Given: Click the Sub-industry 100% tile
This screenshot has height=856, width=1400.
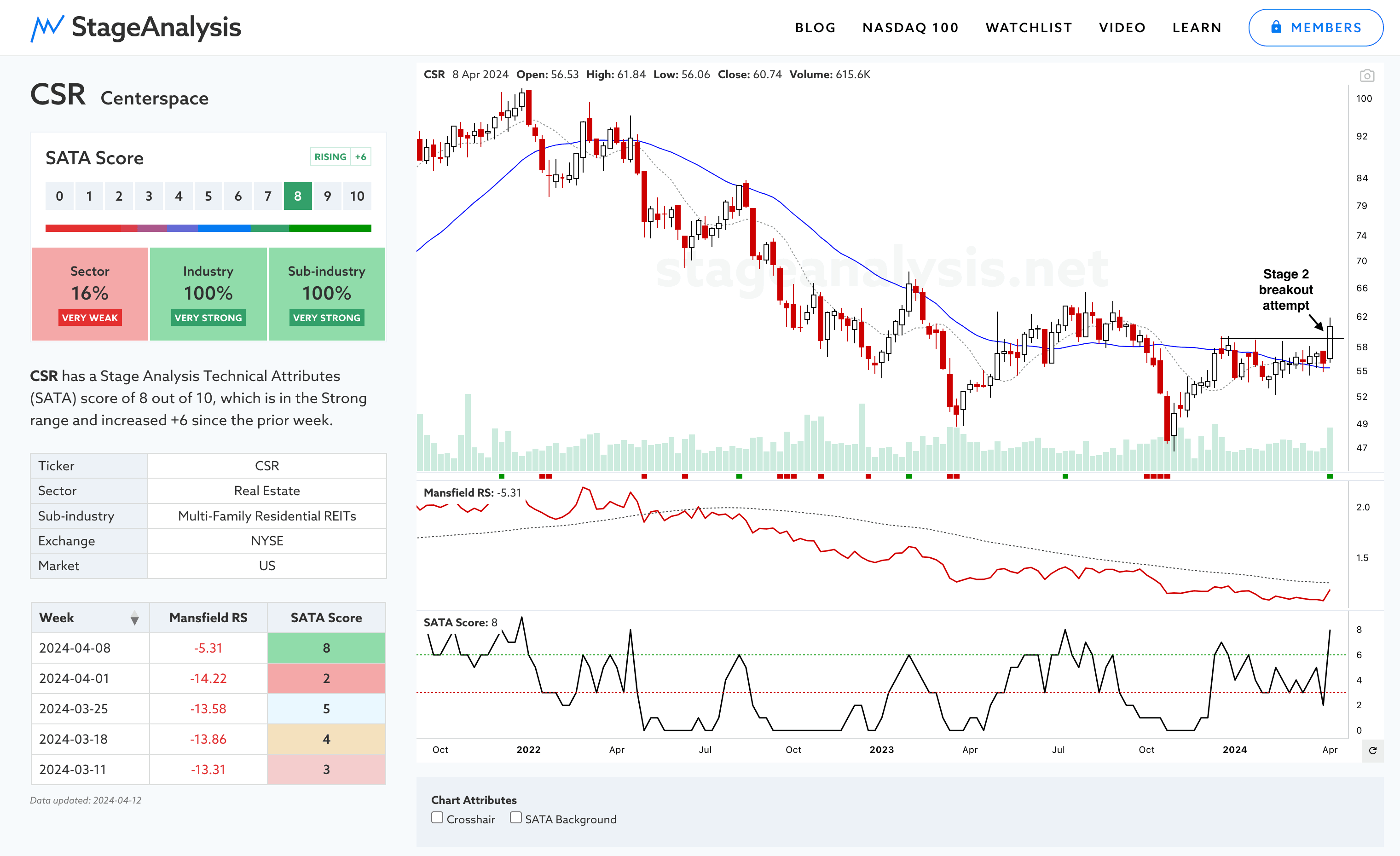Looking at the screenshot, I should coord(327,294).
